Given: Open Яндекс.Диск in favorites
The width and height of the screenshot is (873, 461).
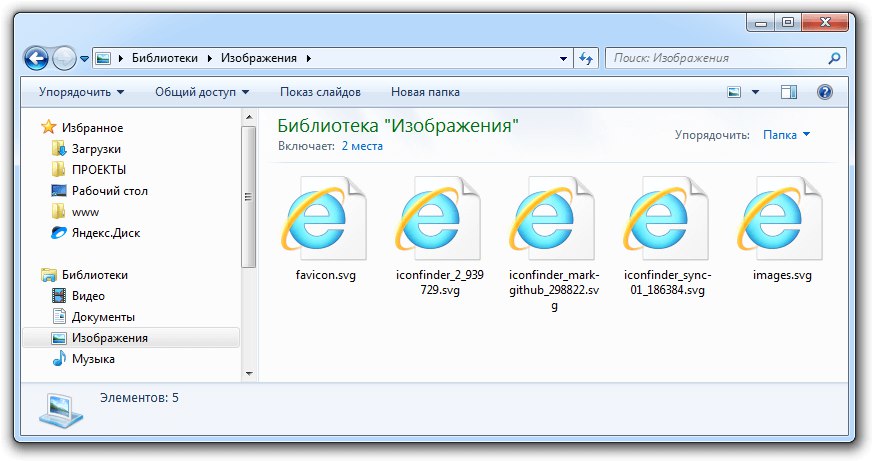Looking at the screenshot, I should pos(106,233).
